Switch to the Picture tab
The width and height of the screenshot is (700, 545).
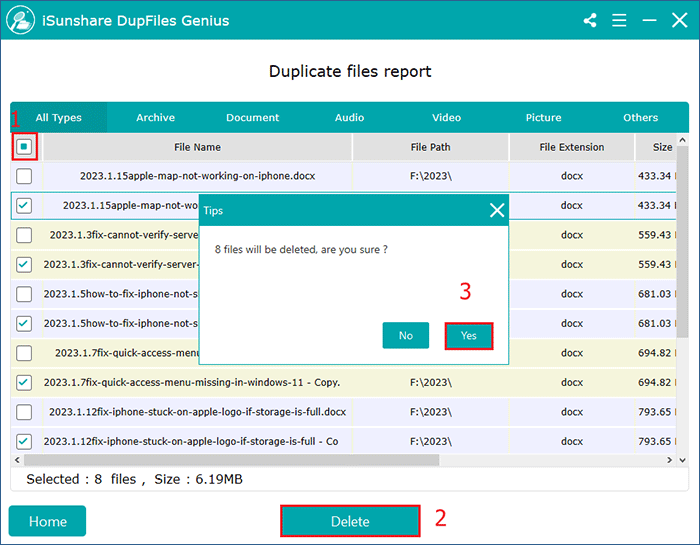click(x=543, y=117)
